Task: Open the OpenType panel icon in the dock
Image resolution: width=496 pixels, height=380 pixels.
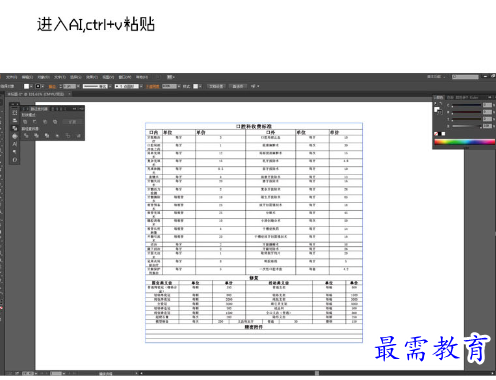Action: tap(15, 160)
